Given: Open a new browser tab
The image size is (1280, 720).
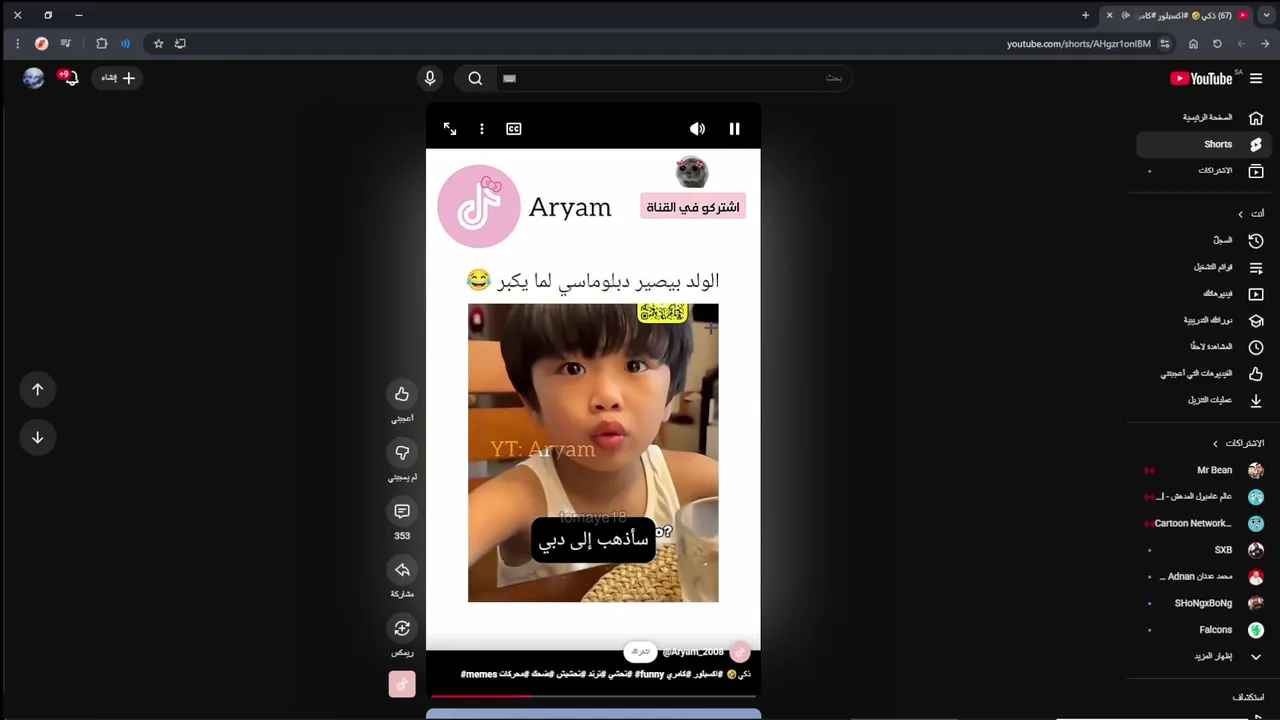Looking at the screenshot, I should [x=1085, y=15].
